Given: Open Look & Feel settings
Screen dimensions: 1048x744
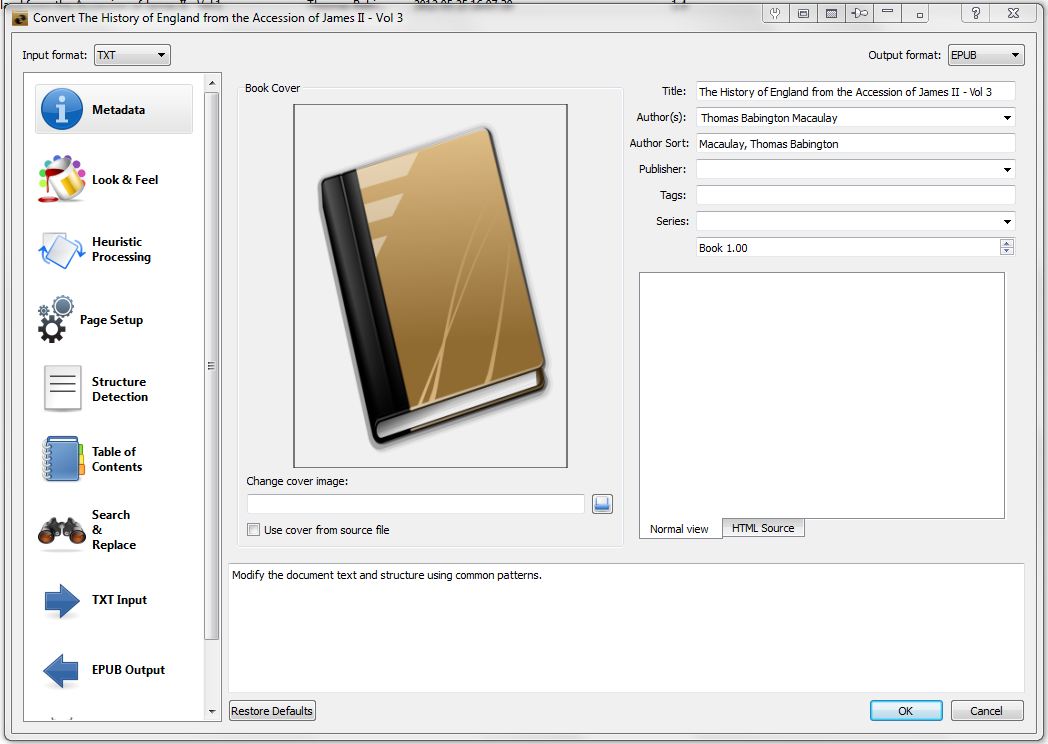Looking at the screenshot, I should 114,180.
